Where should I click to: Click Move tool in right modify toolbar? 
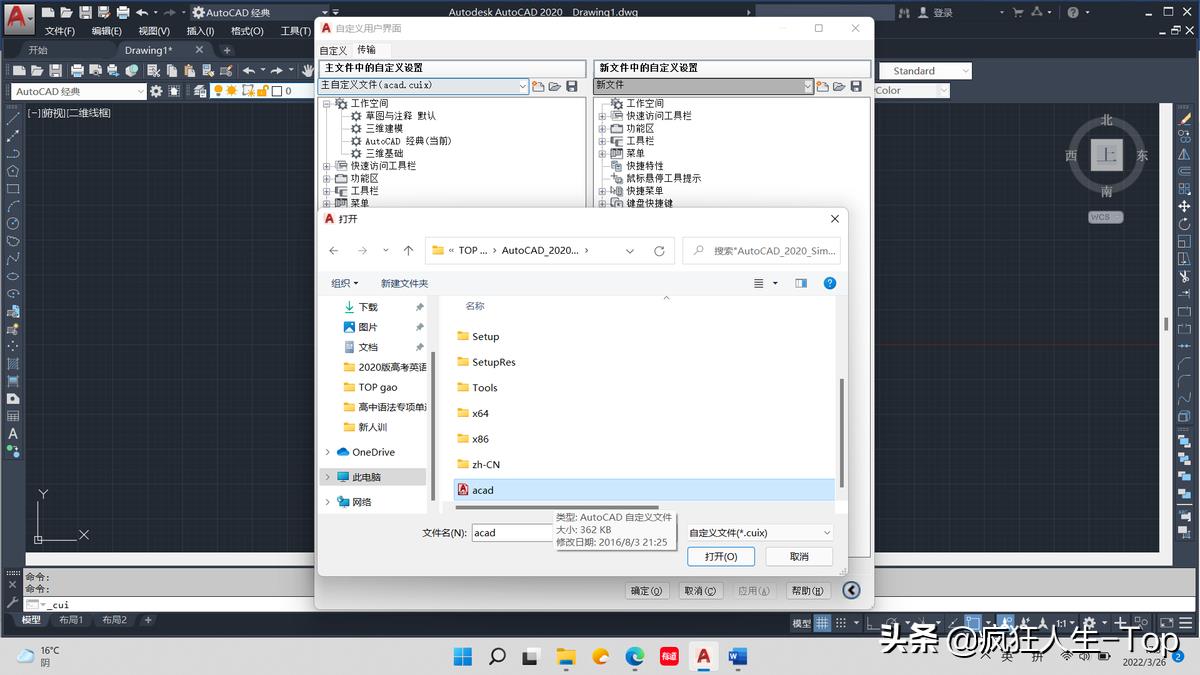1184,206
